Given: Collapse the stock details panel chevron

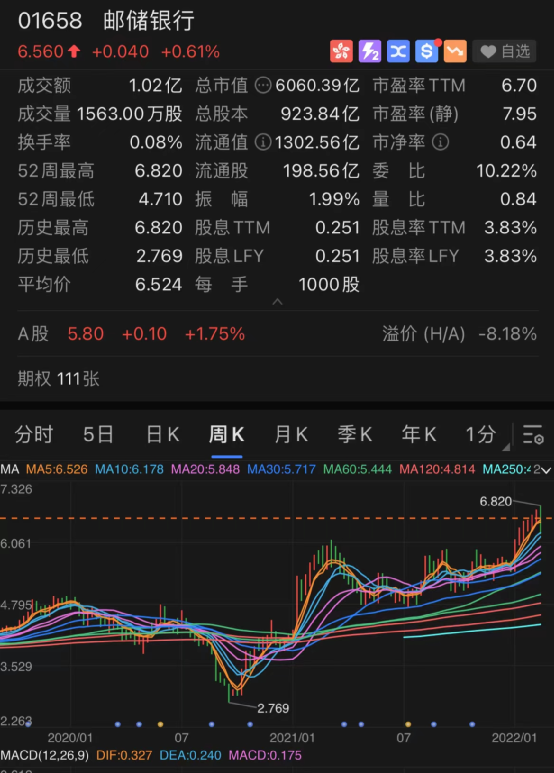Looking at the screenshot, I should [x=277, y=302].
